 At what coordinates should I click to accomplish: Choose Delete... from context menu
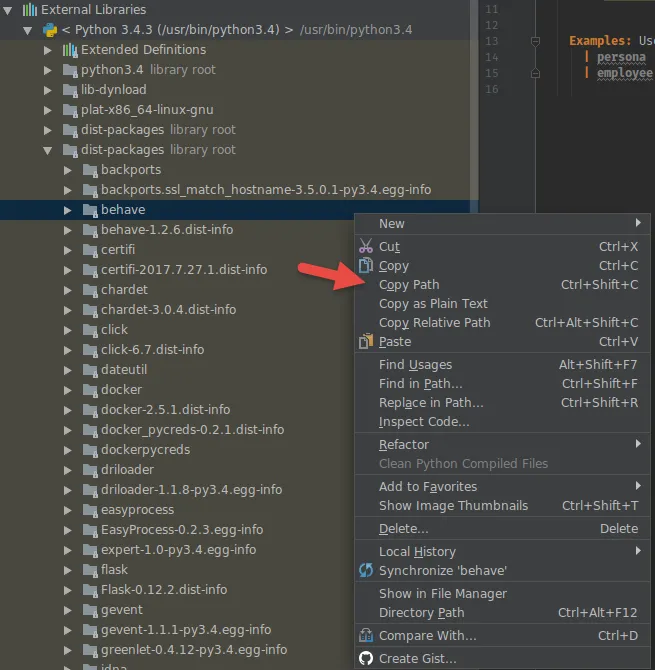502,529
